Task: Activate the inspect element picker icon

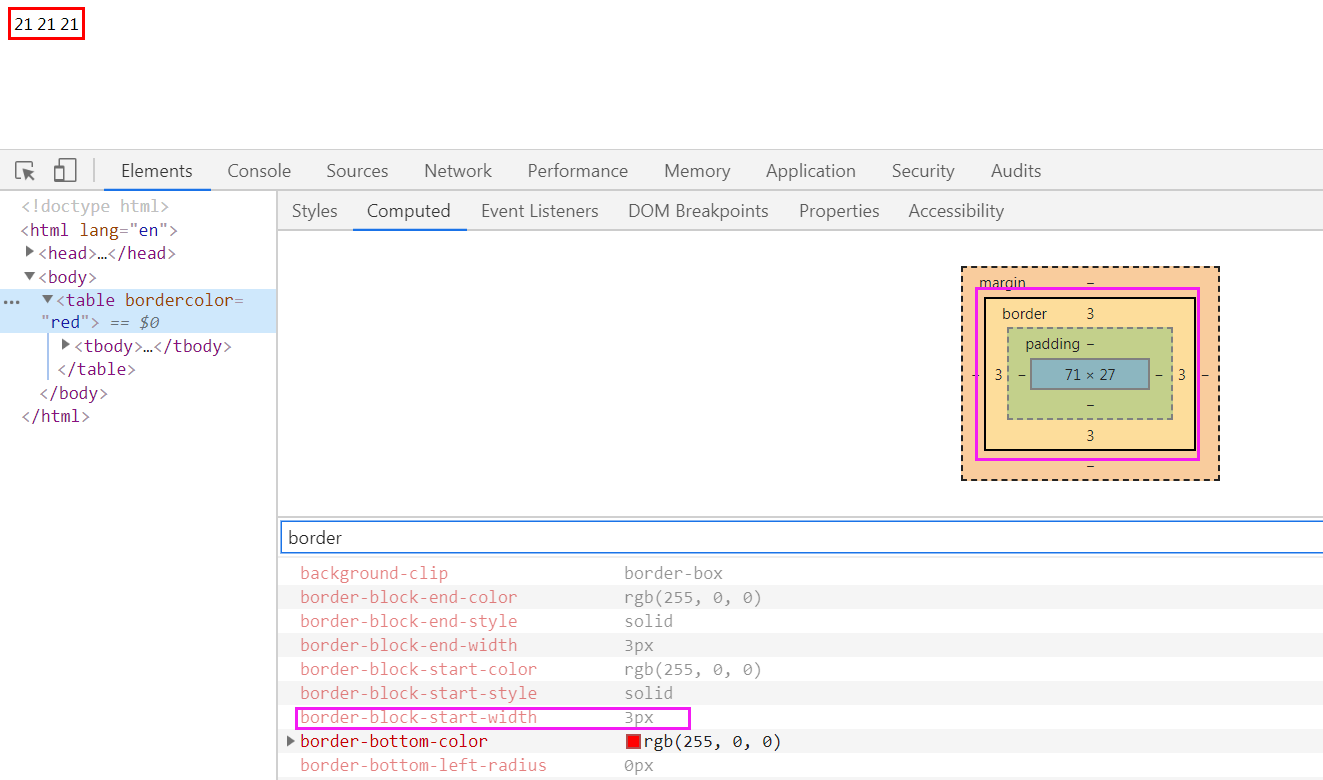Action: coord(26,171)
